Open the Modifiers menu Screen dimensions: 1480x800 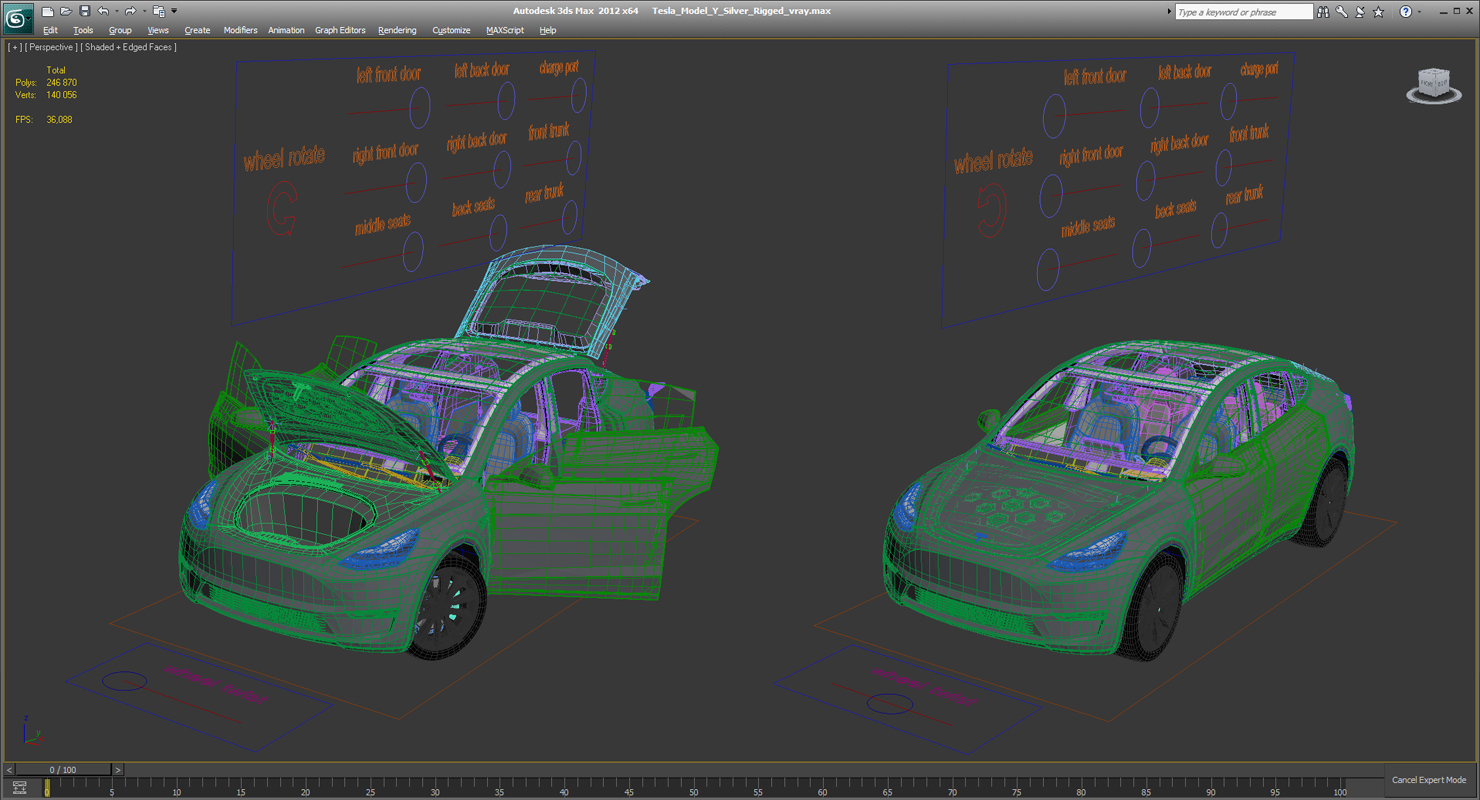[x=240, y=30]
